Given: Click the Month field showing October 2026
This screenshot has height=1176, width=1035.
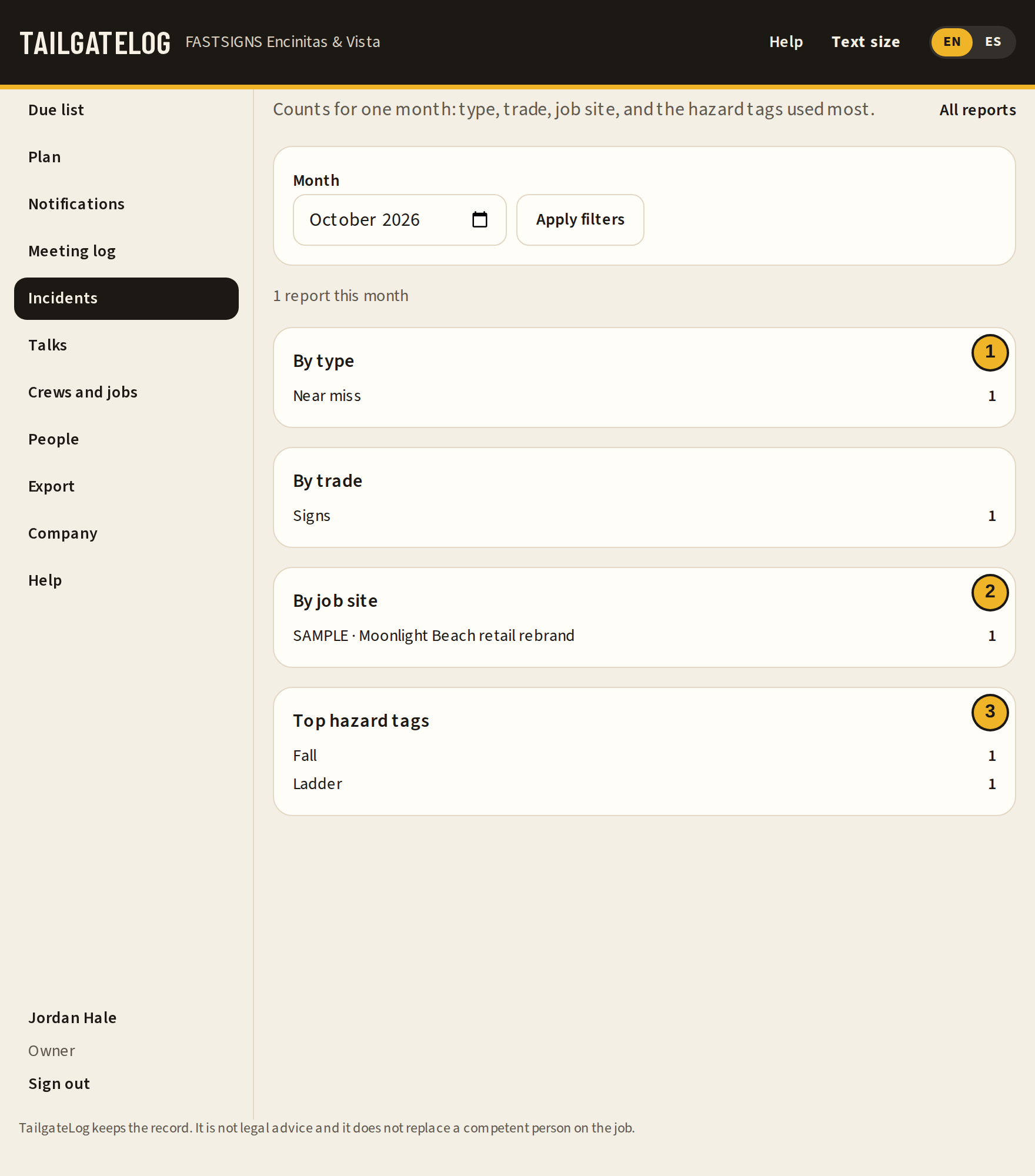Looking at the screenshot, I should (x=399, y=220).
